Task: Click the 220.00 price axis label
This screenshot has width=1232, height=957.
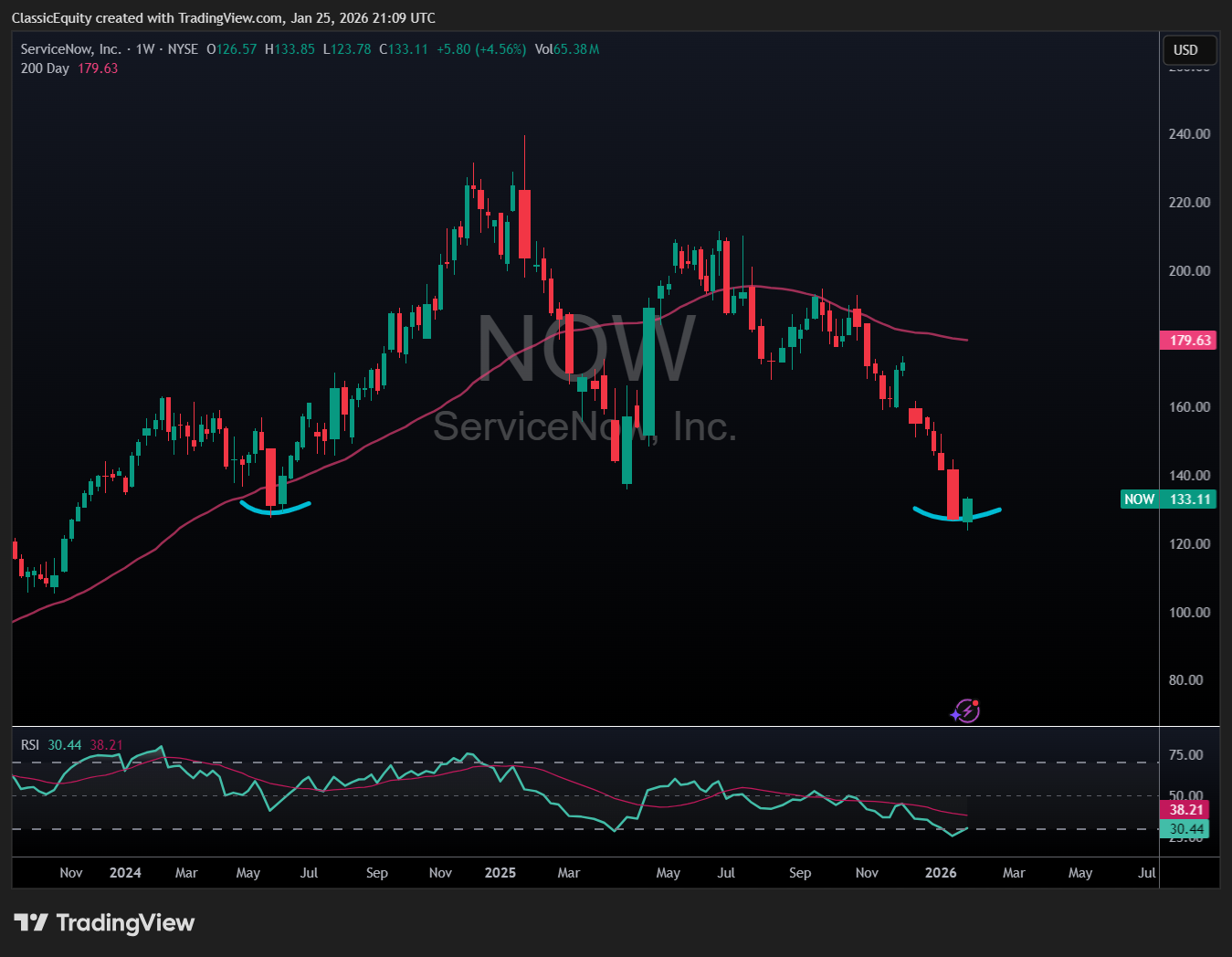Action: pyautogui.click(x=1189, y=202)
